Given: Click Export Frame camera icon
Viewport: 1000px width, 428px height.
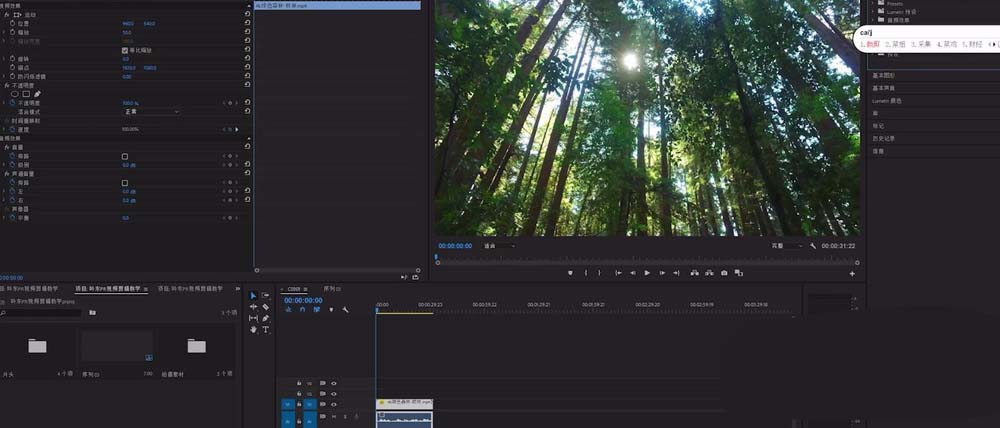Looking at the screenshot, I should point(723,273).
